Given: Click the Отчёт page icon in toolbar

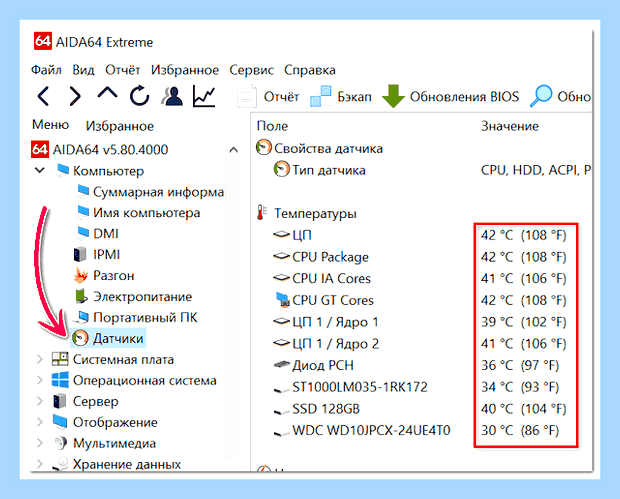Looking at the screenshot, I should coord(247,96).
